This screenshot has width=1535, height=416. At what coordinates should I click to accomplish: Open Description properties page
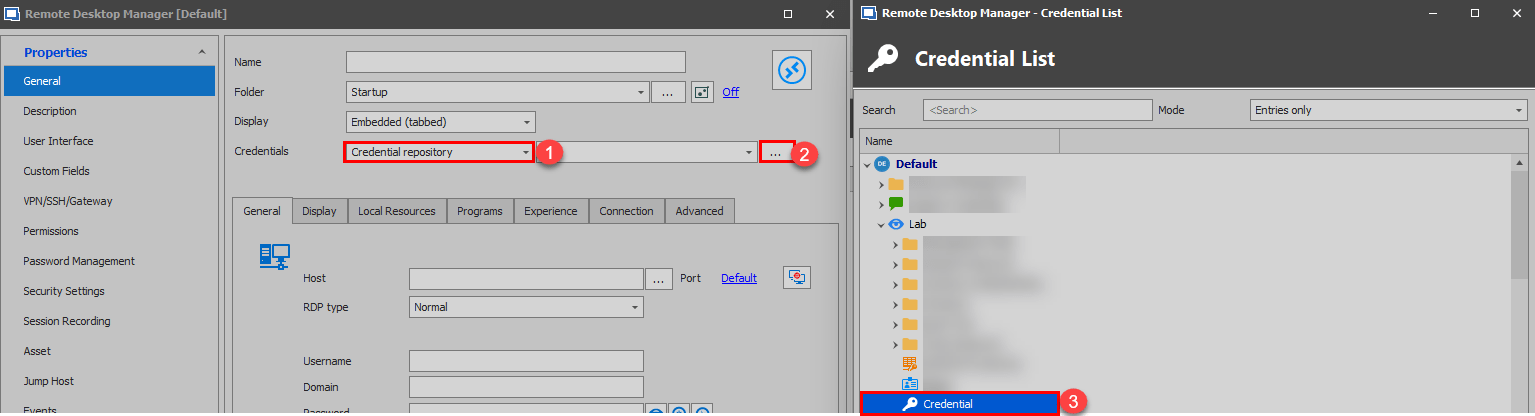tap(109, 111)
